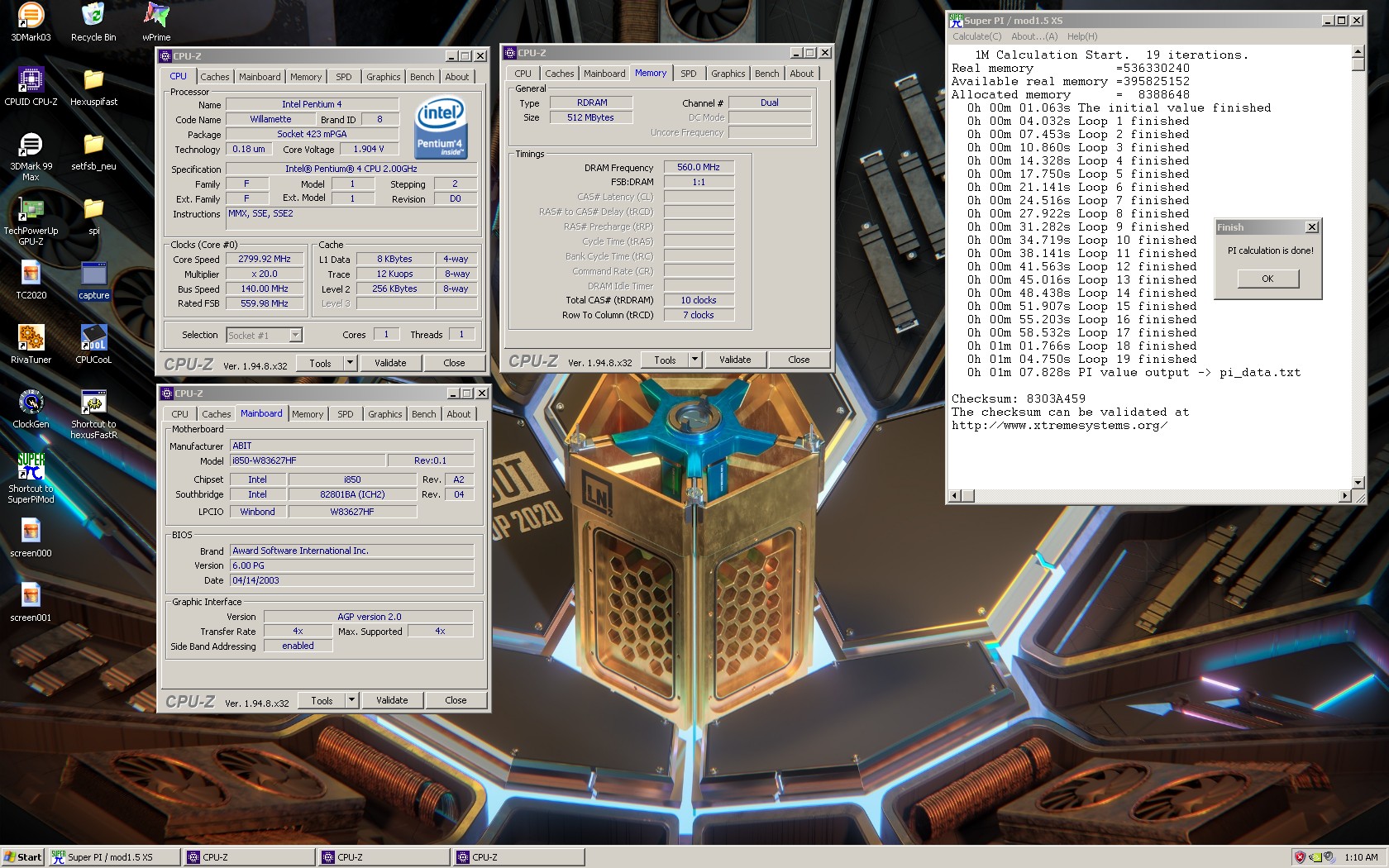Screen dimensions: 1389x868
Task: Click the Super PI vertical scrollbar up arrow
Action: 1358,52
